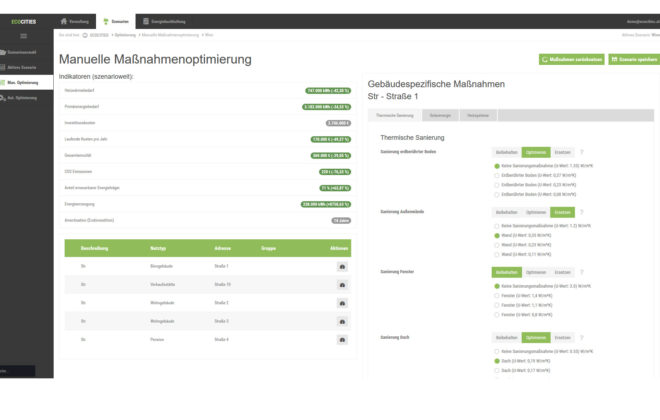The height and width of the screenshot is (420, 660).
Task: Switch to the Heizsysteme tab
Action: pos(478,115)
